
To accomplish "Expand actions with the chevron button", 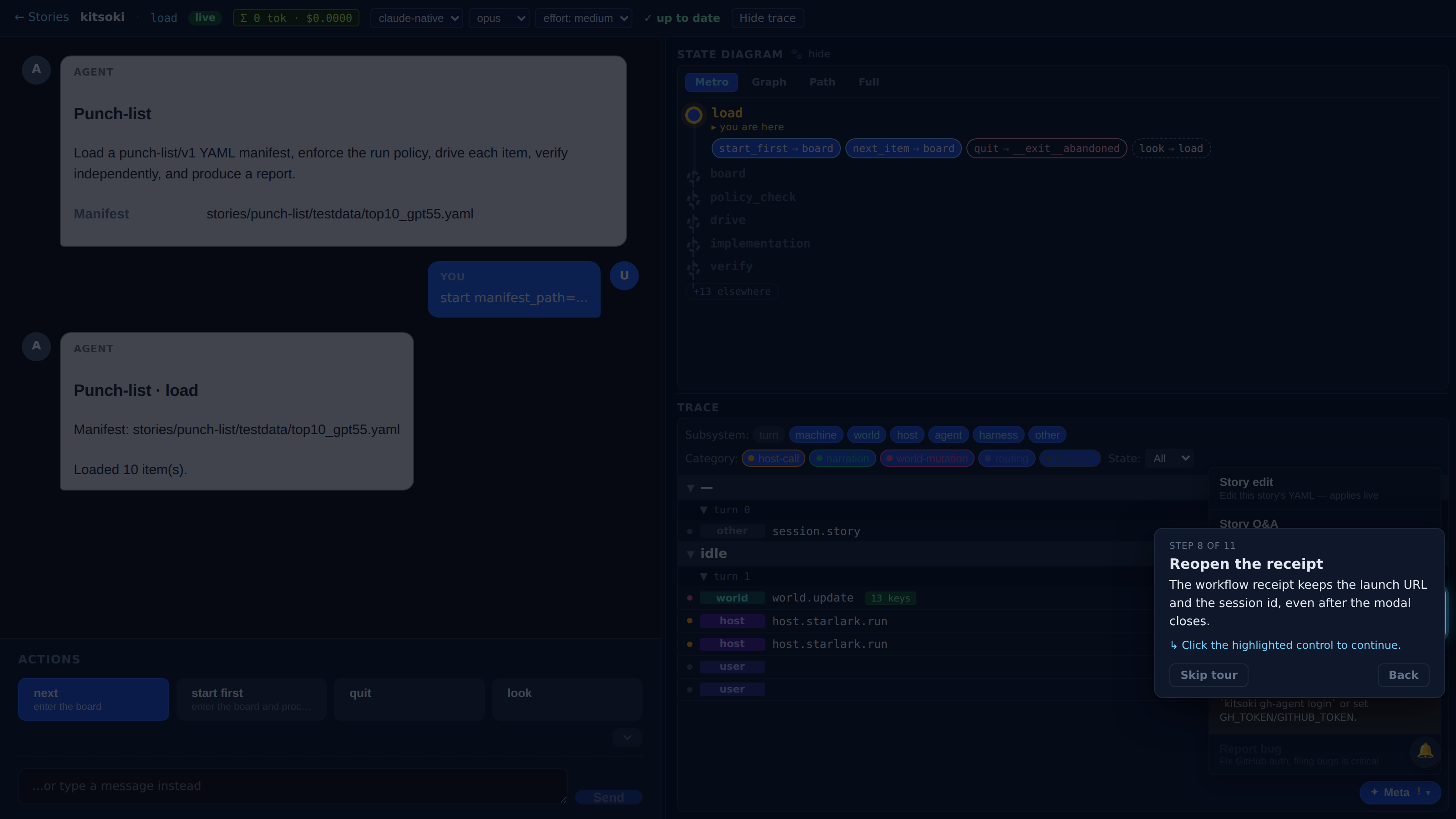I will tap(627, 738).
